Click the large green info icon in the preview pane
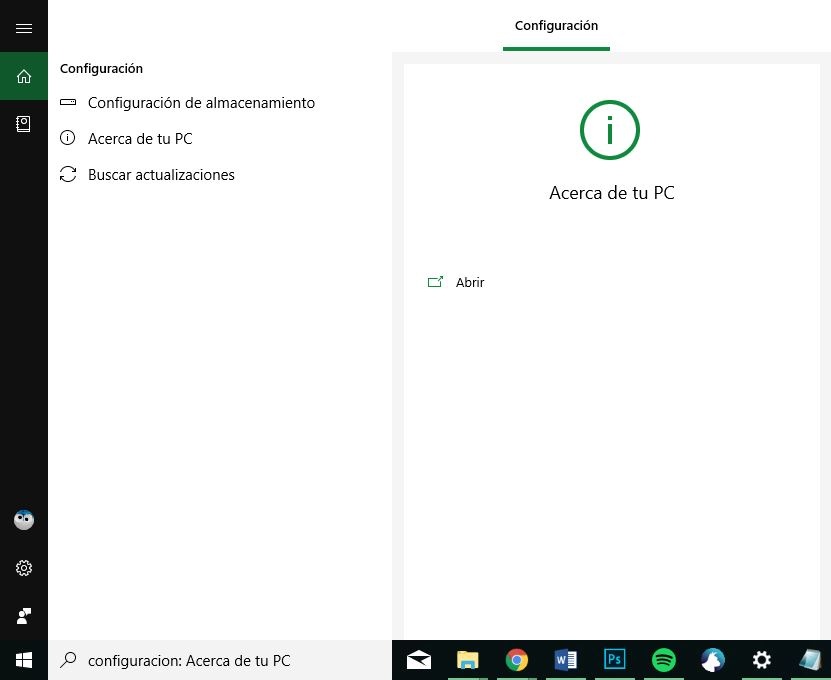Screen dimensions: 831x680 click(609, 130)
